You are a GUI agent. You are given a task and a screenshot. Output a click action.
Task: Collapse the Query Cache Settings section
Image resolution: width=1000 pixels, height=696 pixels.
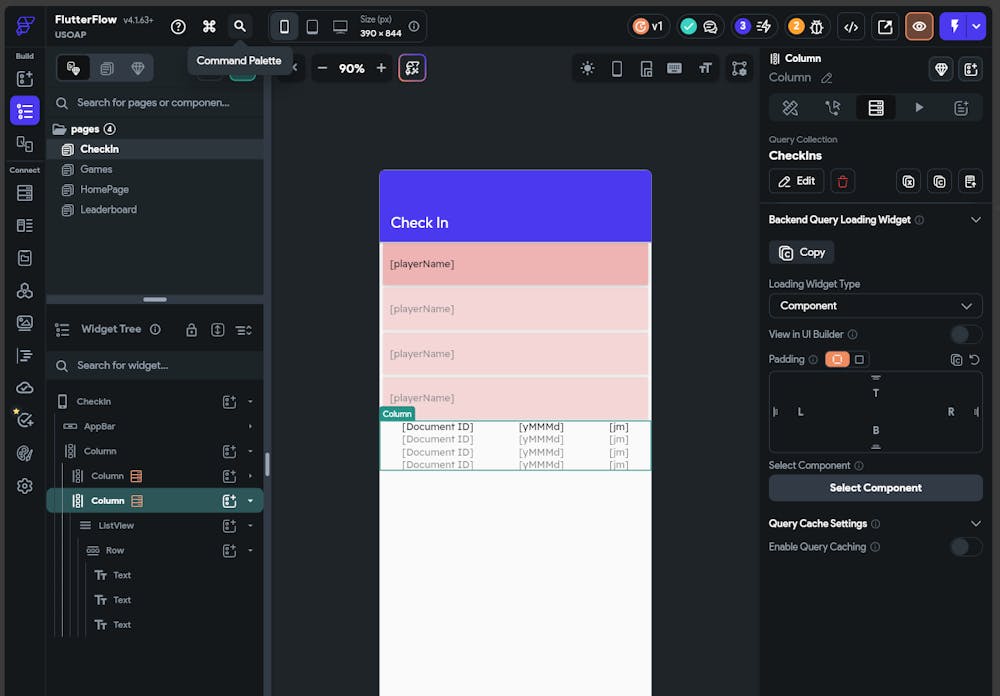coord(976,523)
